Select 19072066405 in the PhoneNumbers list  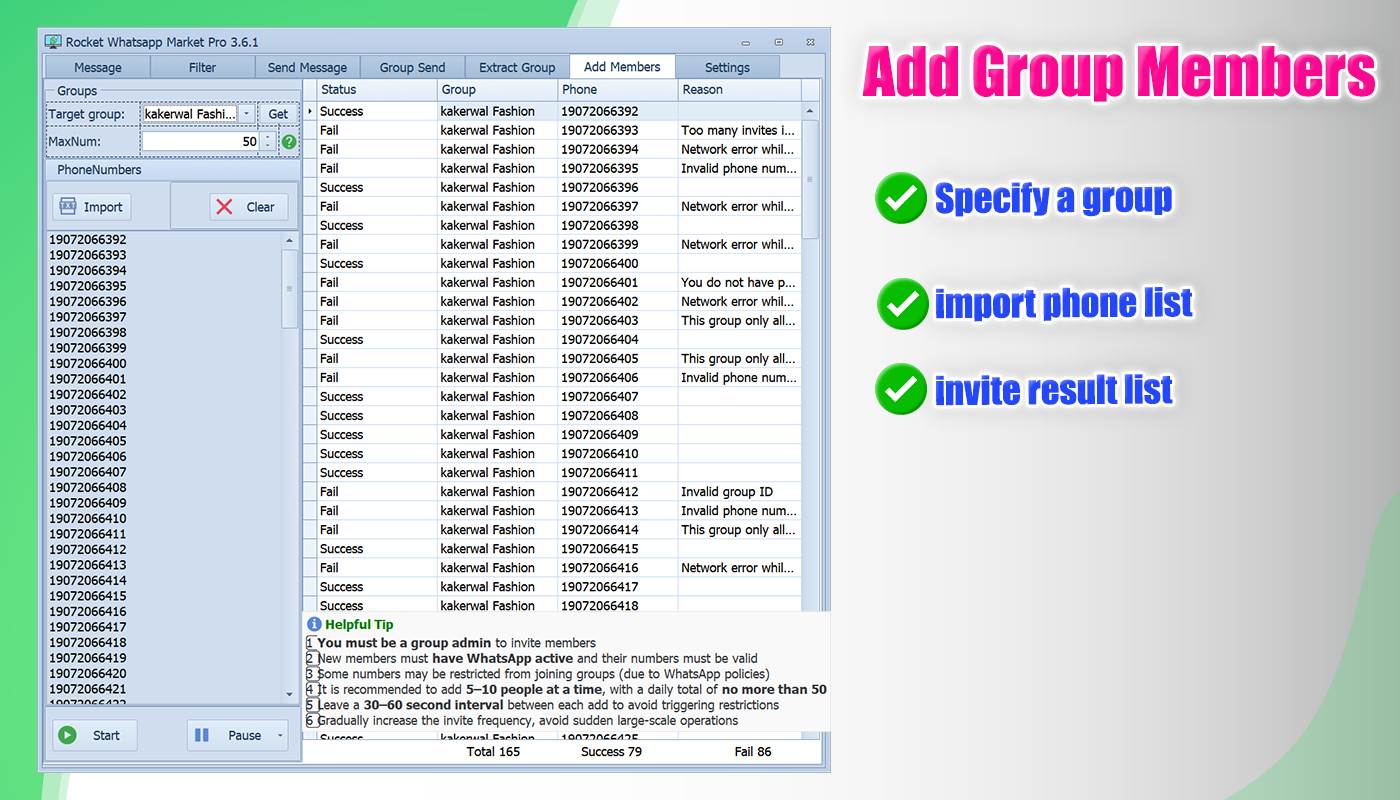pyautogui.click(x=88, y=441)
